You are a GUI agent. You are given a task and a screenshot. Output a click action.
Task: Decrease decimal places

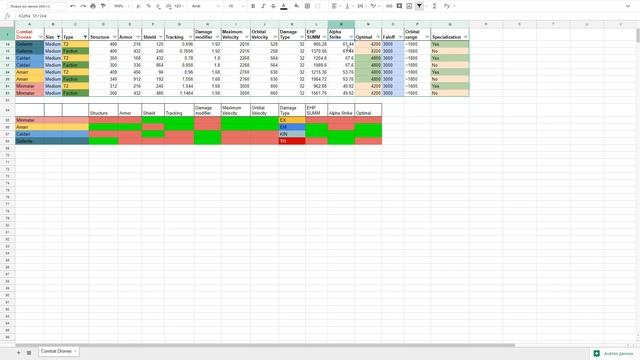[158, 6]
